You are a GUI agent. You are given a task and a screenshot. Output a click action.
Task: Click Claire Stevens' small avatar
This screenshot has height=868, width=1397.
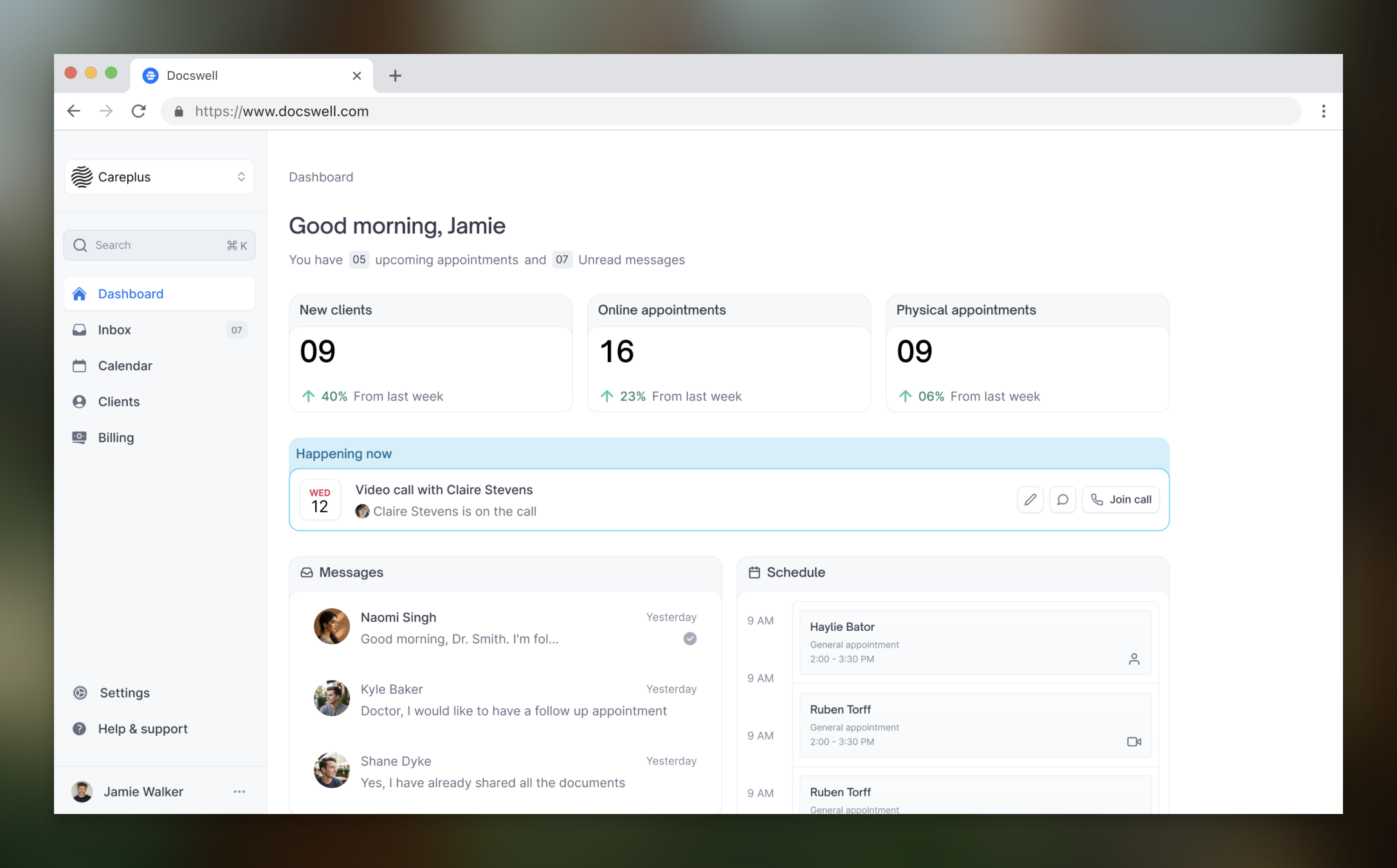[362, 511]
